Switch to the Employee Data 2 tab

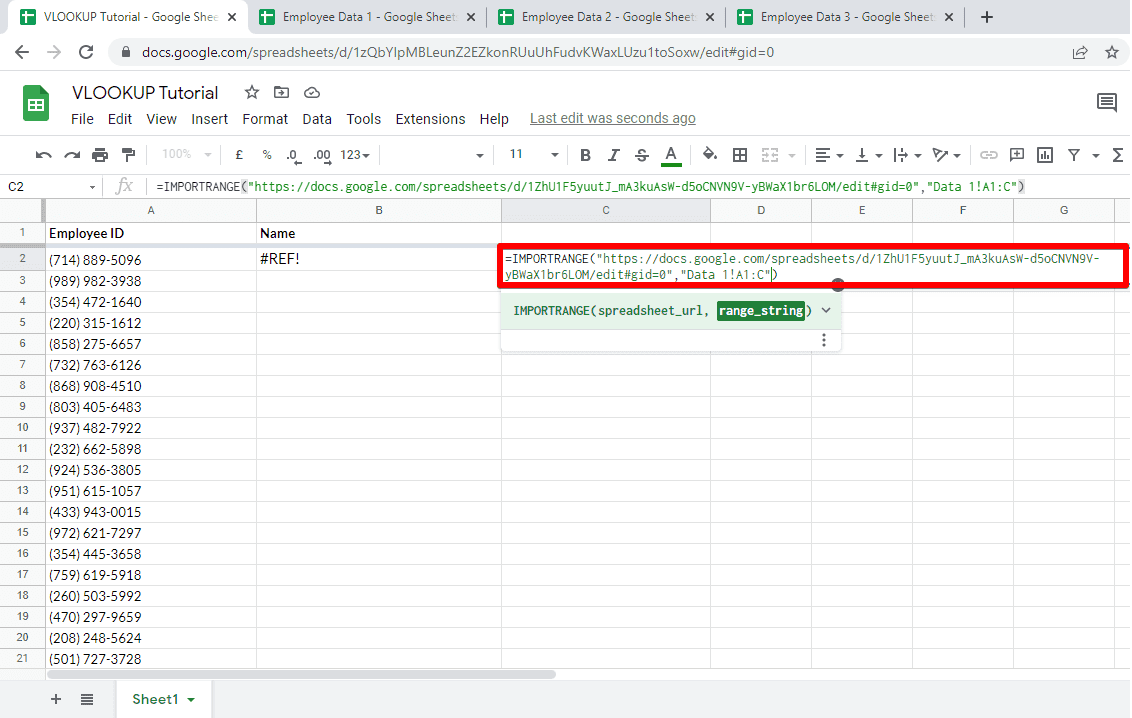coord(595,16)
